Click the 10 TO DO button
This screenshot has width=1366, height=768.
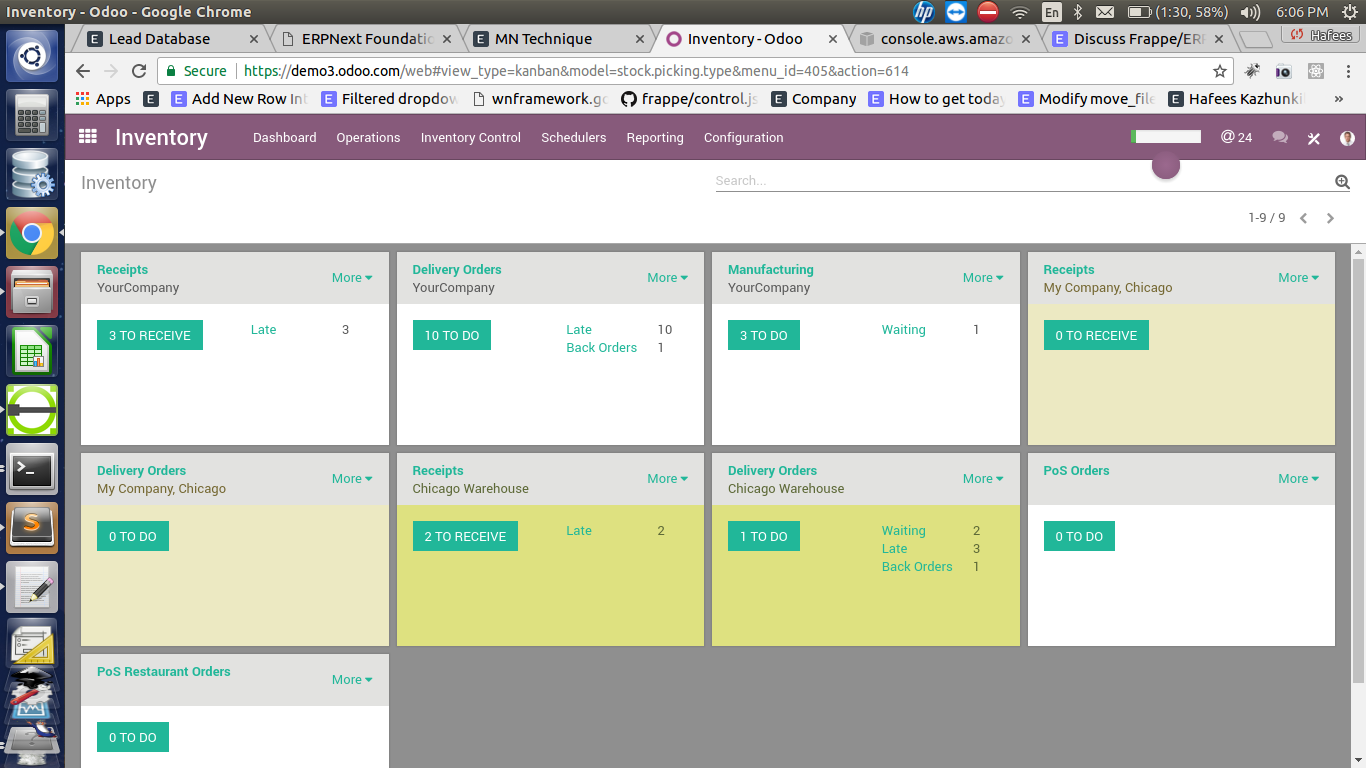(452, 335)
